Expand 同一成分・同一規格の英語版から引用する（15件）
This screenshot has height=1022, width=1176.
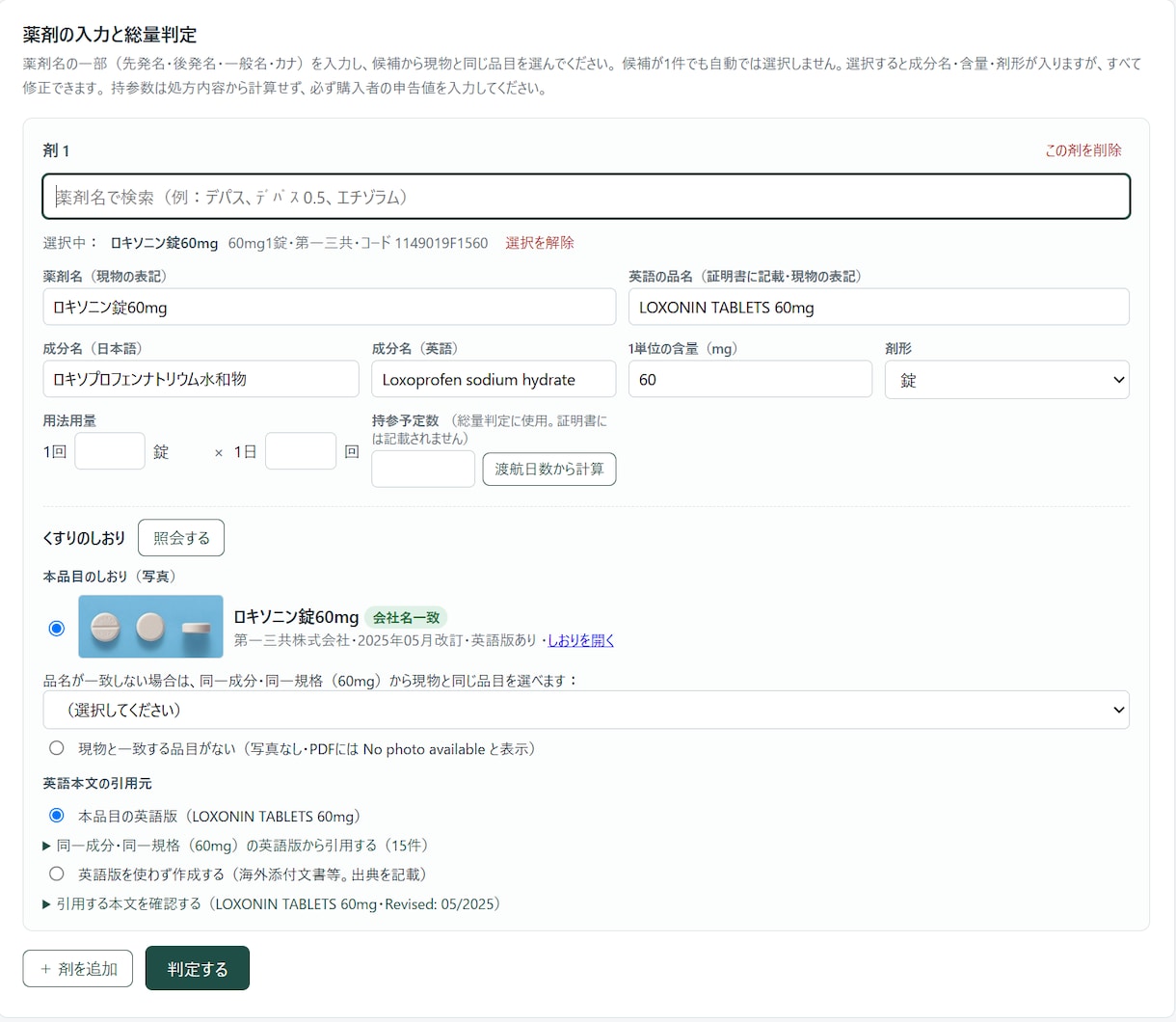click(236, 846)
